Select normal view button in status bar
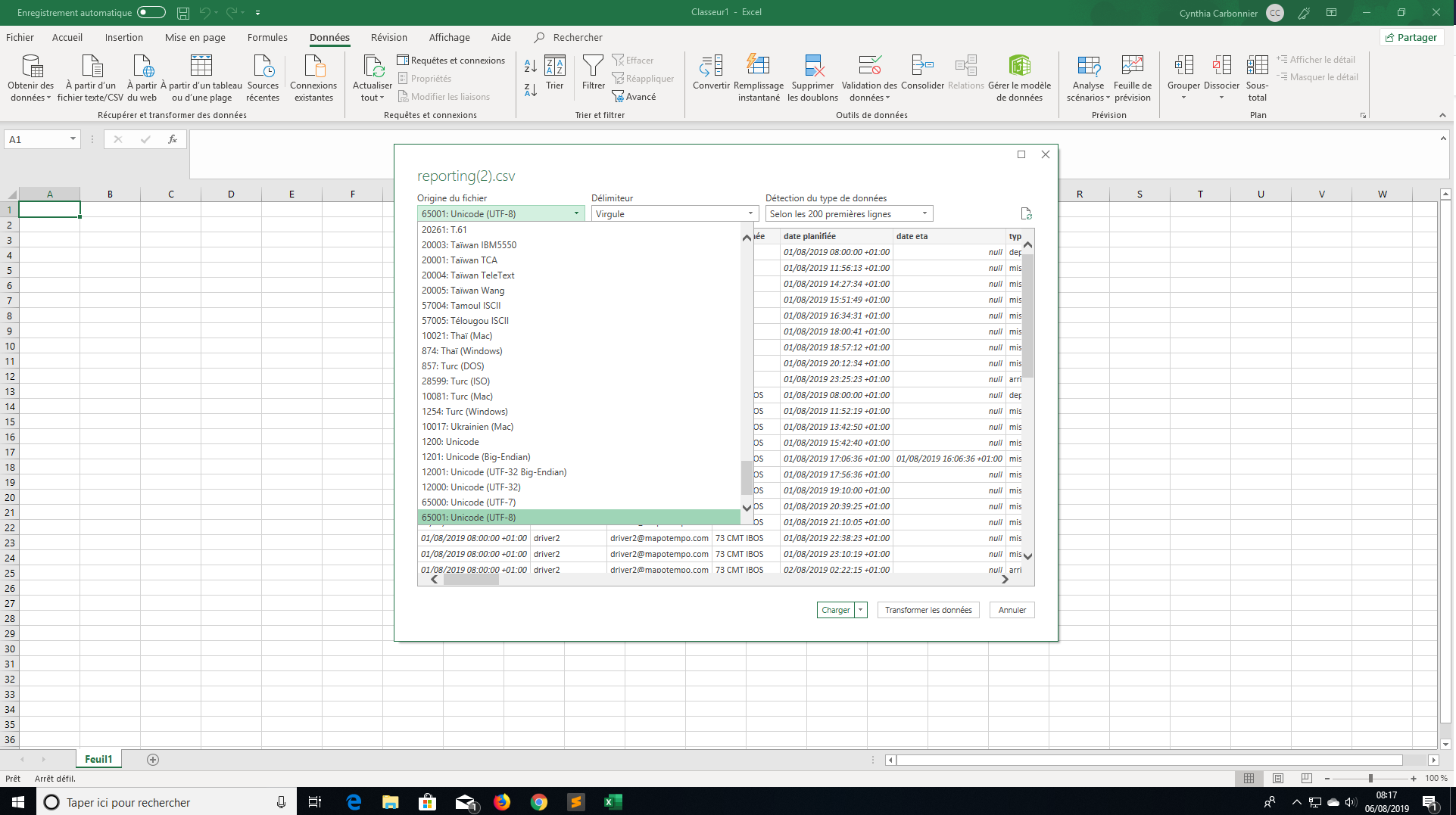The height and width of the screenshot is (815, 1456). 1249,778
